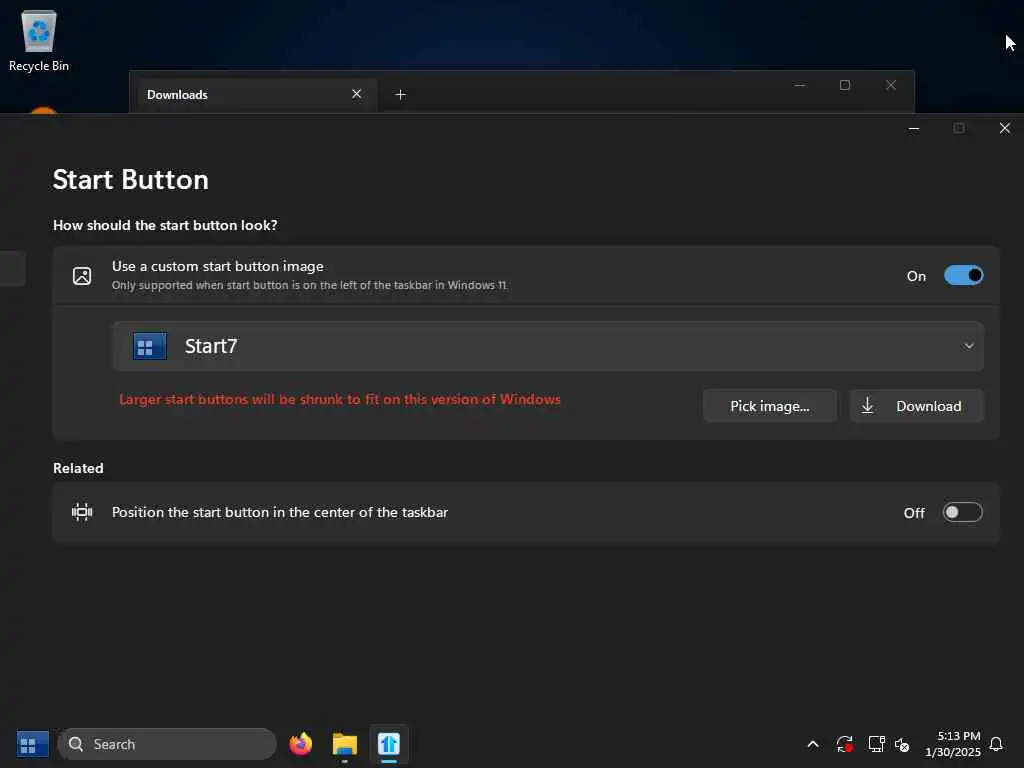Launch Firefox from the taskbar
Viewport: 1024px width, 768px height.
point(300,744)
